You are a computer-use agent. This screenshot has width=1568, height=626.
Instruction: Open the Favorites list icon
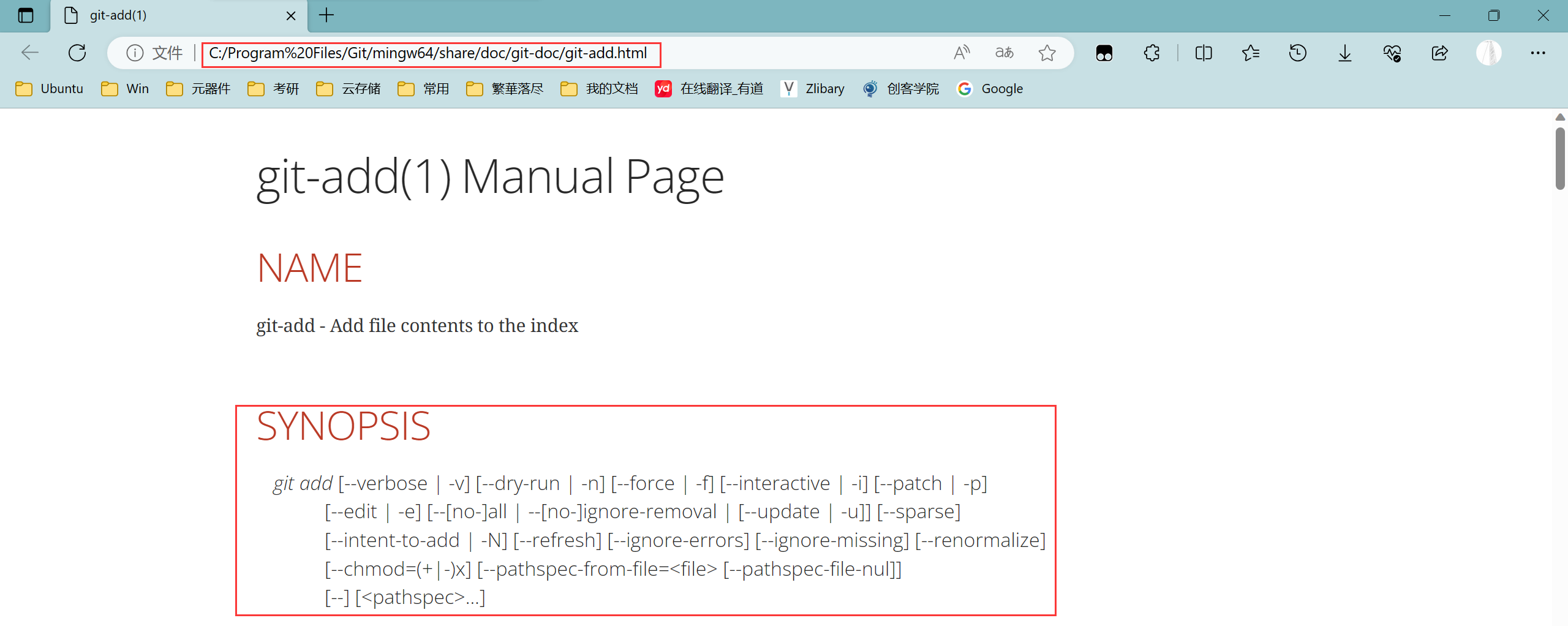pos(1251,53)
